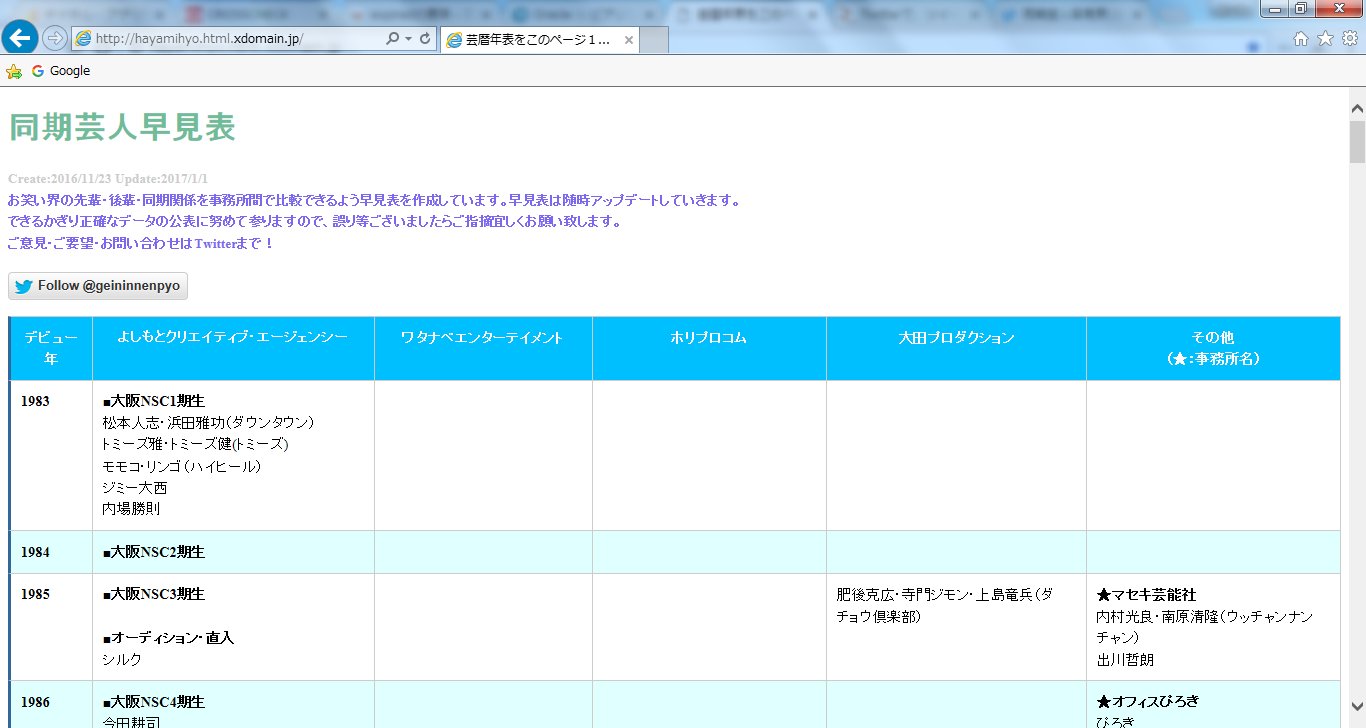Open the address bar dropdown arrow
This screenshot has height=728, width=1366.
click(x=408, y=39)
